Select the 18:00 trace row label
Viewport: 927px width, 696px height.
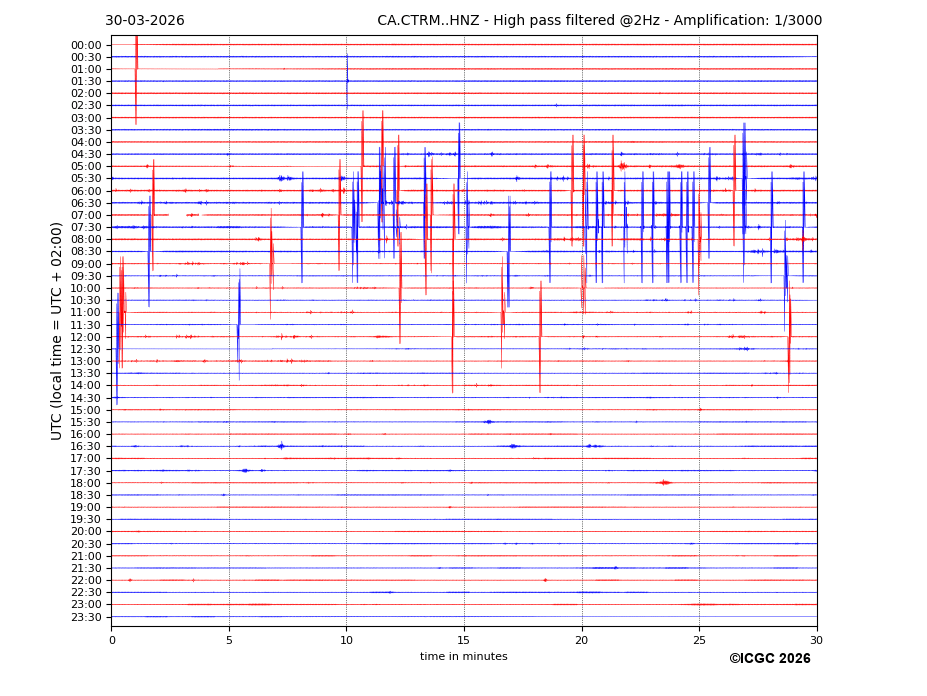point(86,483)
